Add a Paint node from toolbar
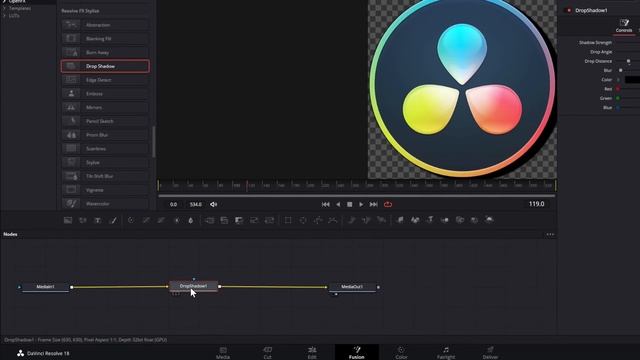640x360 pixels. point(113,220)
